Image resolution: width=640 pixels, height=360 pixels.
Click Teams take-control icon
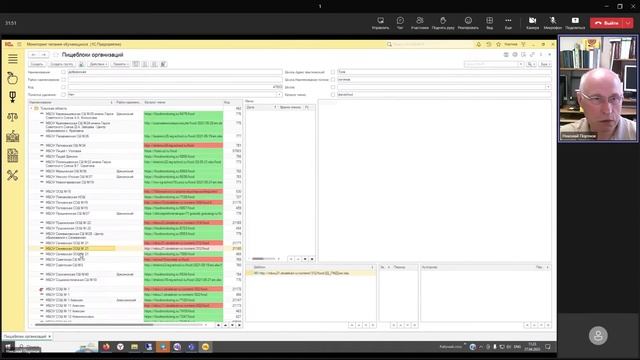click(x=380, y=23)
